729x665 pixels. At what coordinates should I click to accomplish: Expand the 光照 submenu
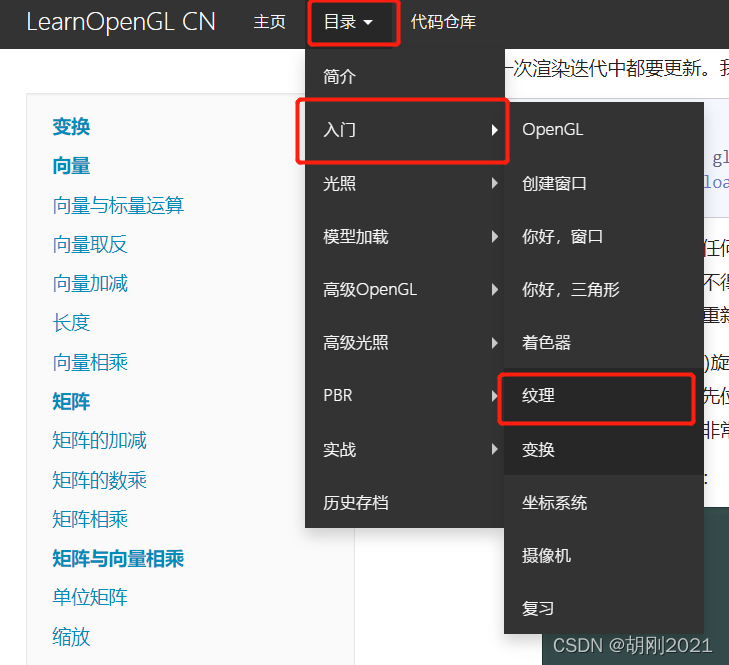click(404, 183)
